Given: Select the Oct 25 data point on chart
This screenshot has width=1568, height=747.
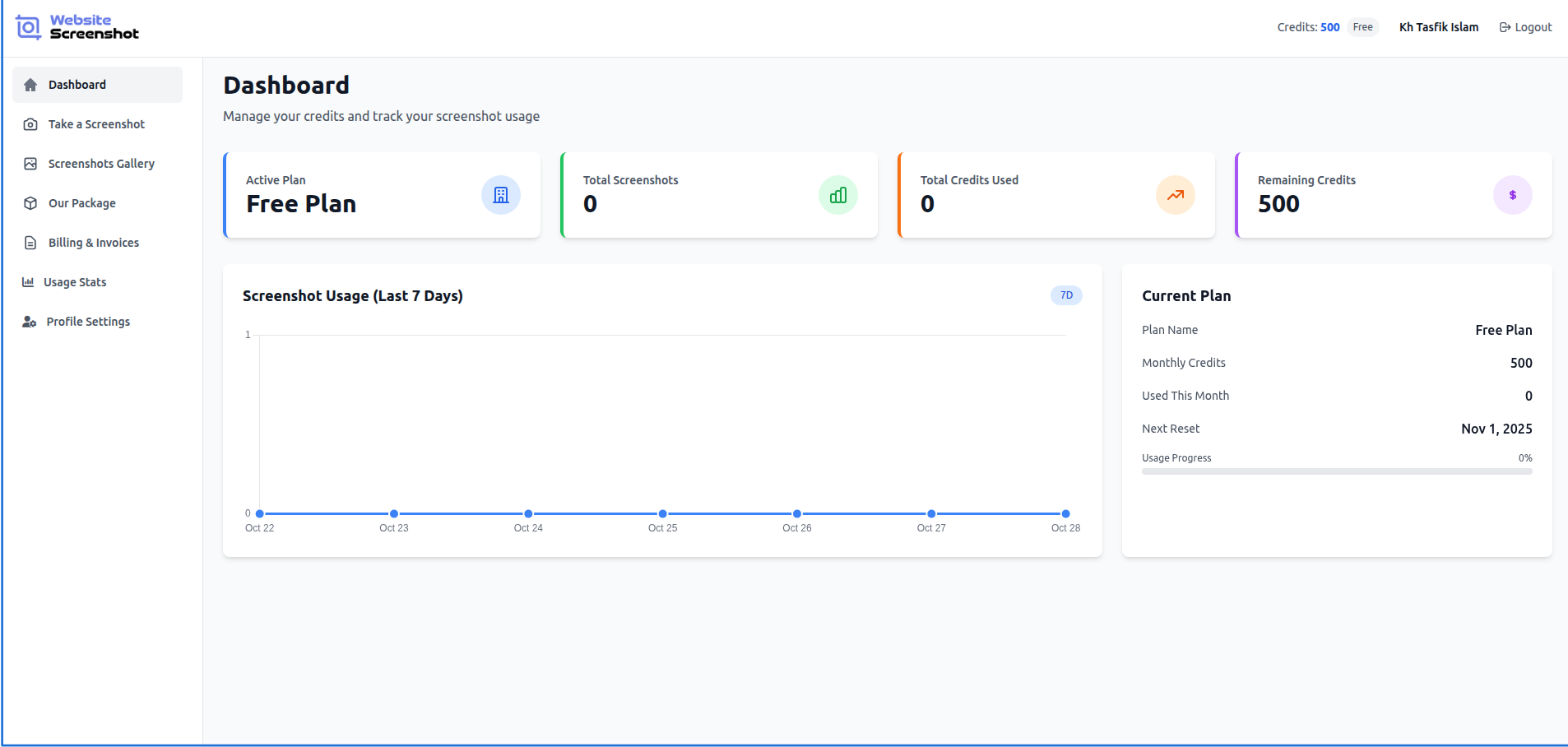Looking at the screenshot, I should pyautogui.click(x=662, y=513).
